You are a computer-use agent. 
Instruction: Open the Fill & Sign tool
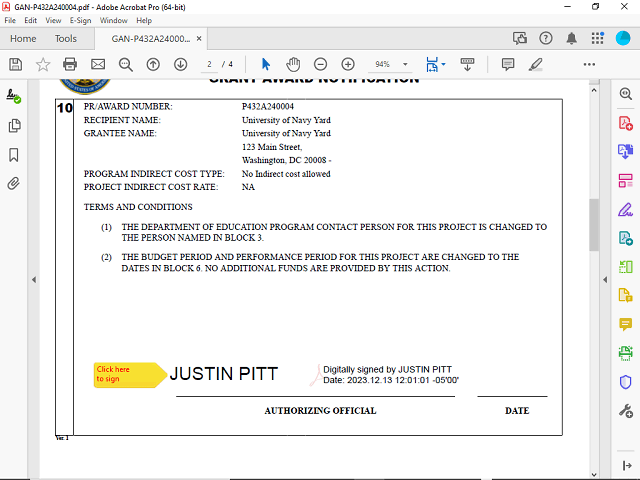626,209
